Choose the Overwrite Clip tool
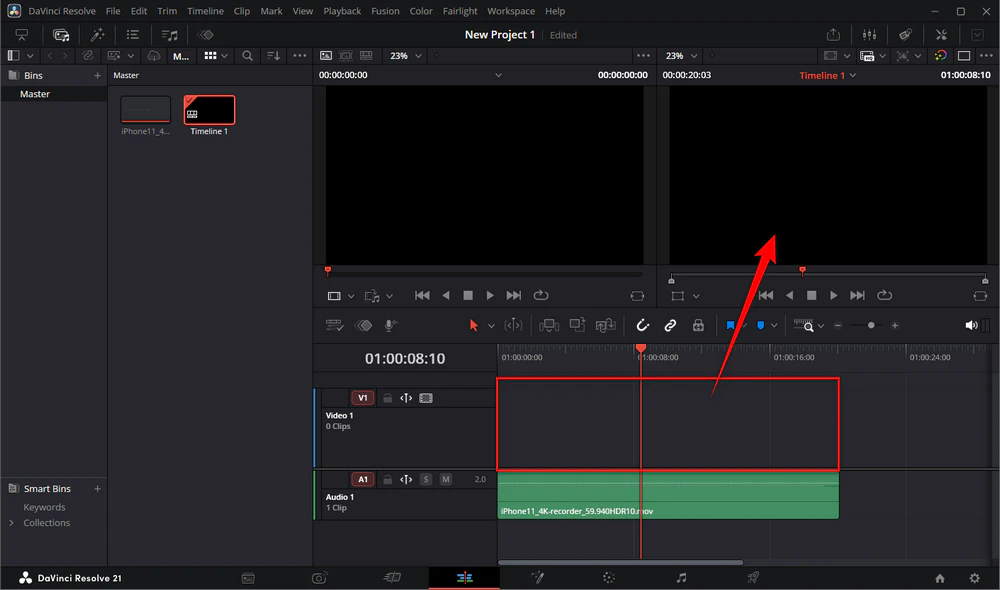This screenshot has height=590, width=1000. [x=577, y=325]
